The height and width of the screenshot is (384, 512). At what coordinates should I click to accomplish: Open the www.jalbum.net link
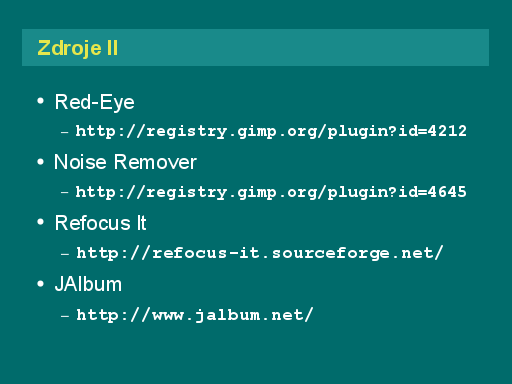195,315
